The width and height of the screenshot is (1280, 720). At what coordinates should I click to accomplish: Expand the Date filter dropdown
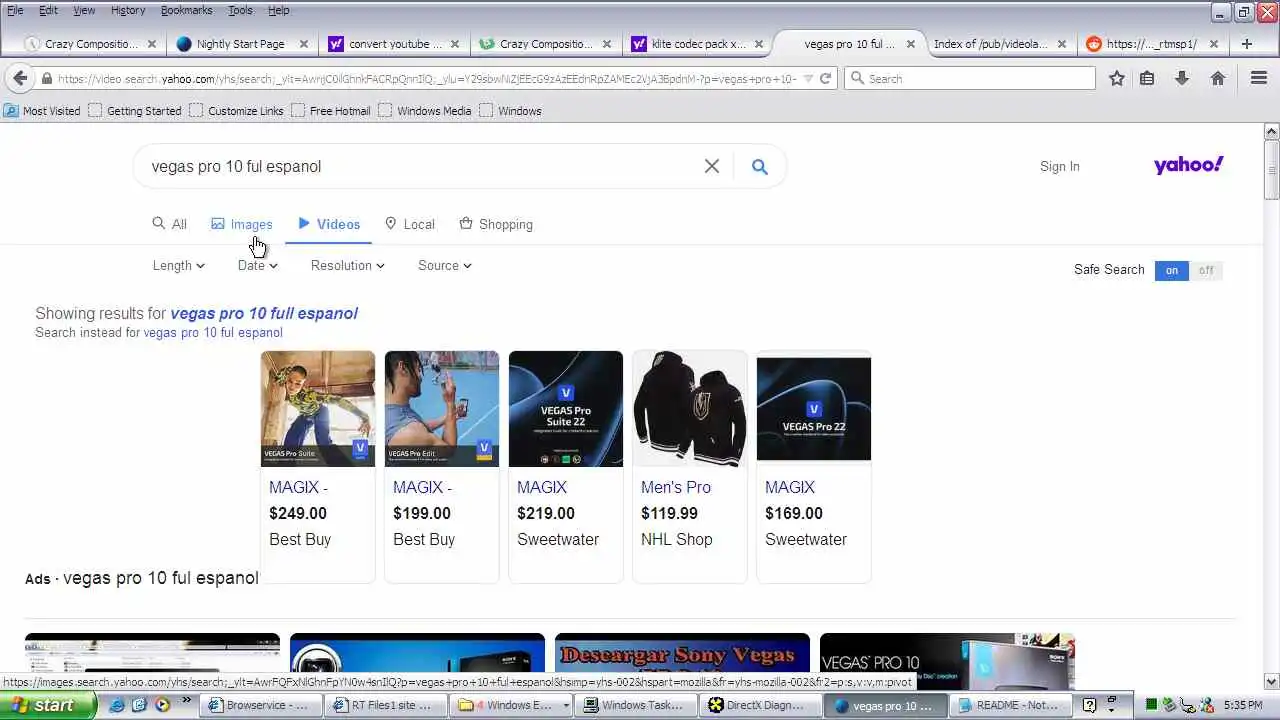[x=257, y=265]
